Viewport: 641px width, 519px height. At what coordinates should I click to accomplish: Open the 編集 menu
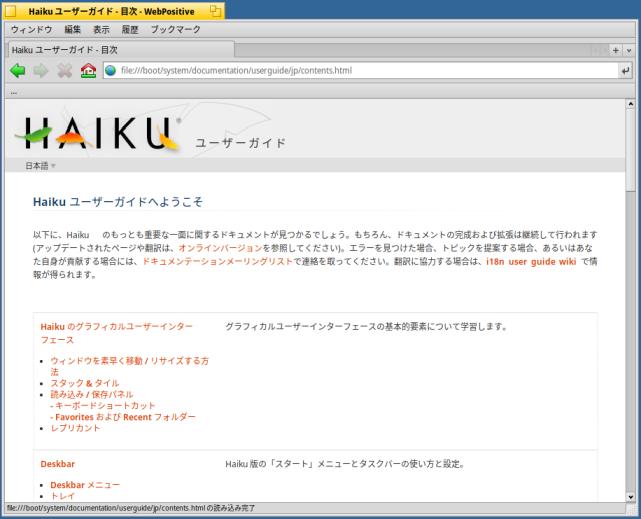[x=73, y=29]
